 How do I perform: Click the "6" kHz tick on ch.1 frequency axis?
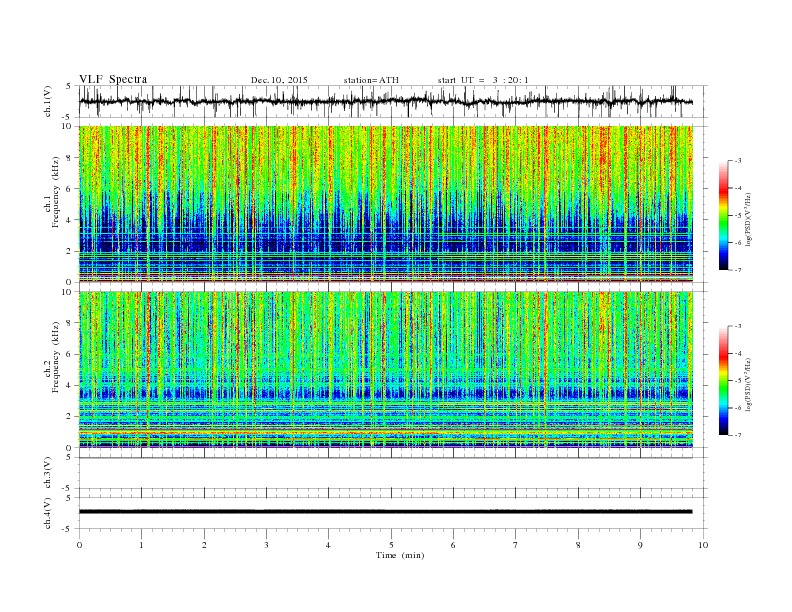[70, 189]
